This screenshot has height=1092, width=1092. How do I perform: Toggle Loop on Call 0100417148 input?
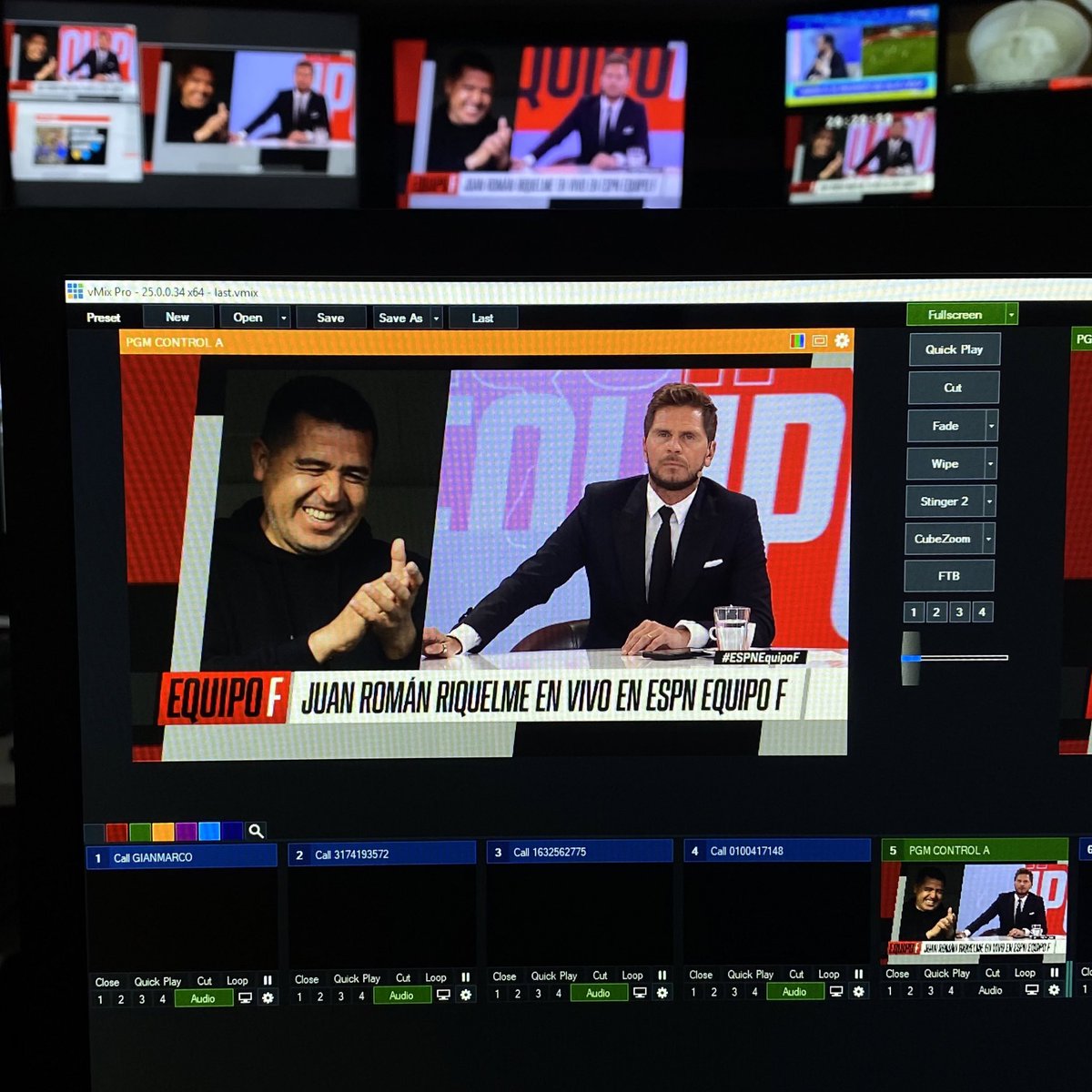829,975
